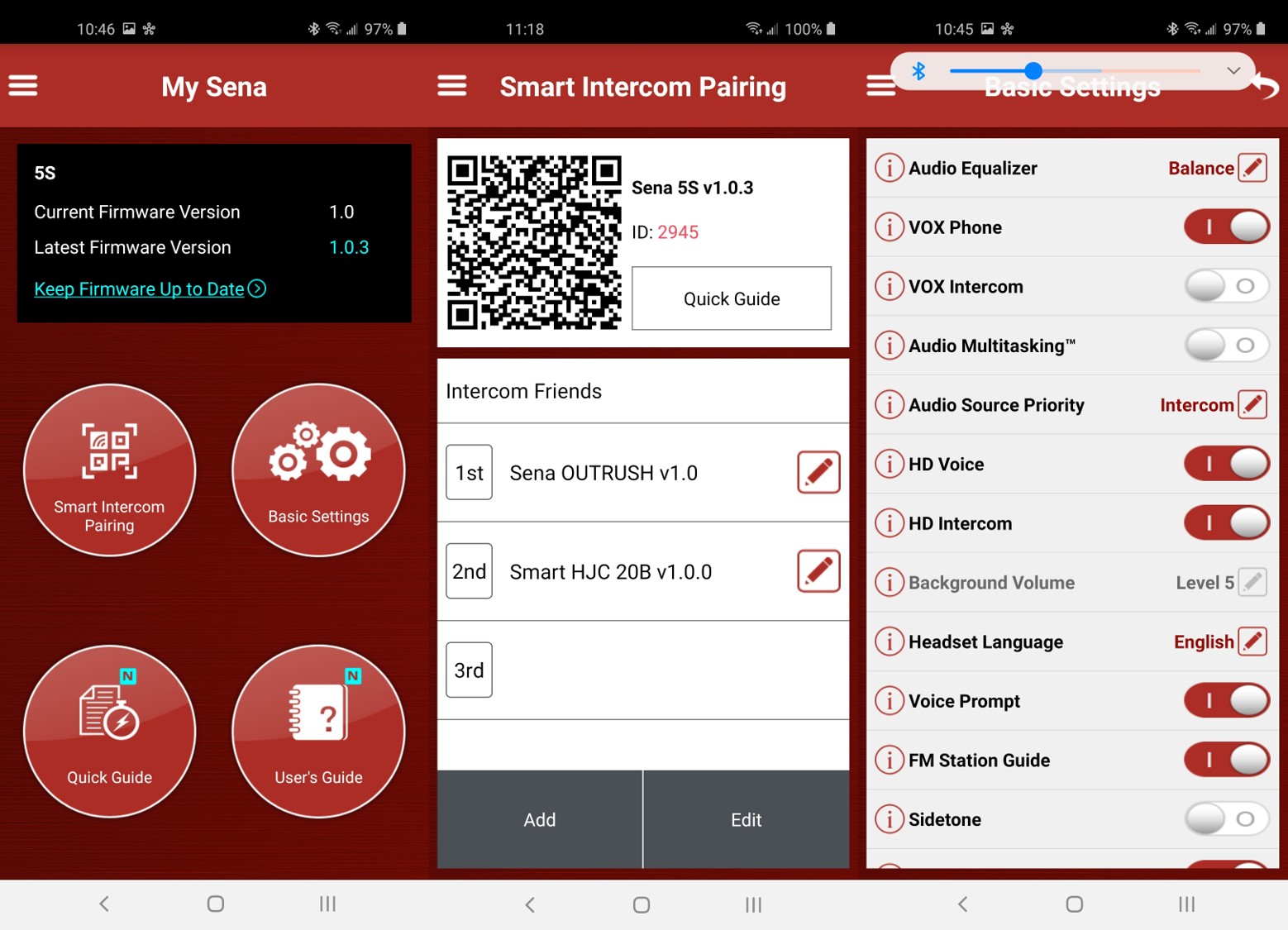Enable the Audio Multitasking switch
Viewport: 1288px width, 930px height.
click(1226, 346)
